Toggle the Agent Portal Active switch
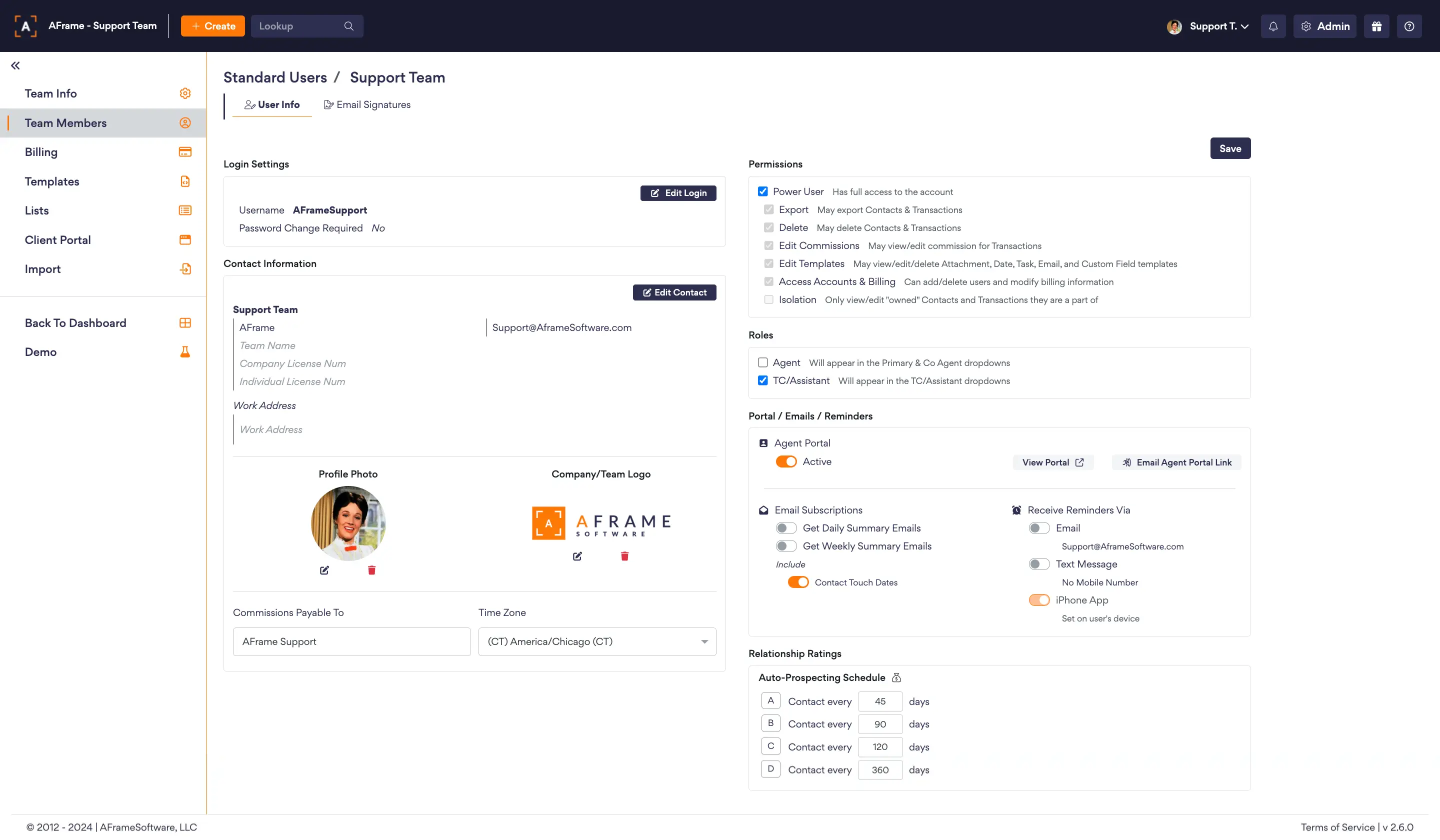The height and width of the screenshot is (840, 1440). tap(785, 461)
